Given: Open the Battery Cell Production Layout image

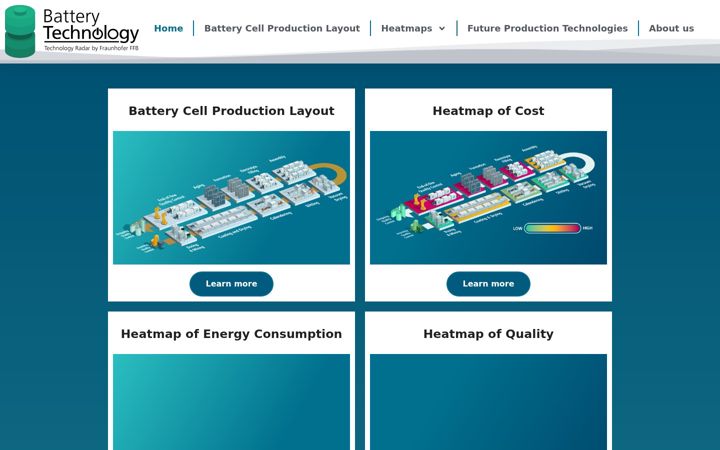Looking at the screenshot, I should pyautogui.click(x=231, y=197).
